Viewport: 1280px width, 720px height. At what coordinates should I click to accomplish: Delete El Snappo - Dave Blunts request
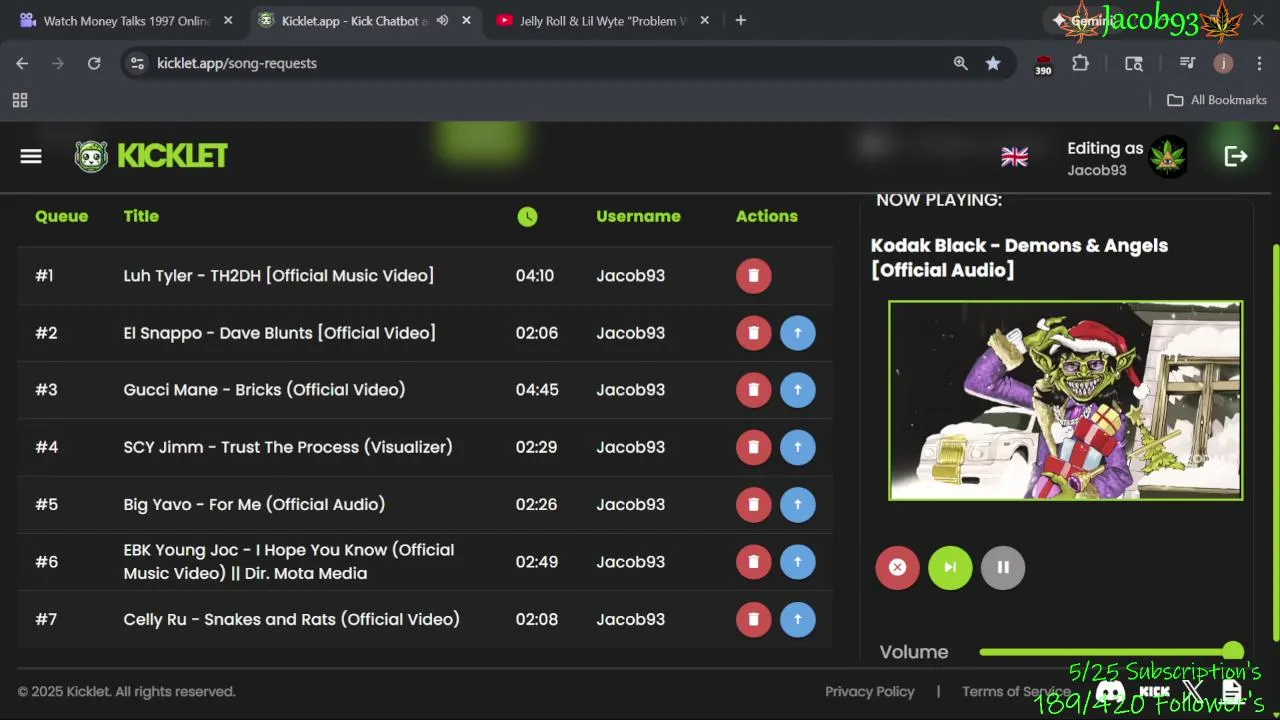coord(753,333)
